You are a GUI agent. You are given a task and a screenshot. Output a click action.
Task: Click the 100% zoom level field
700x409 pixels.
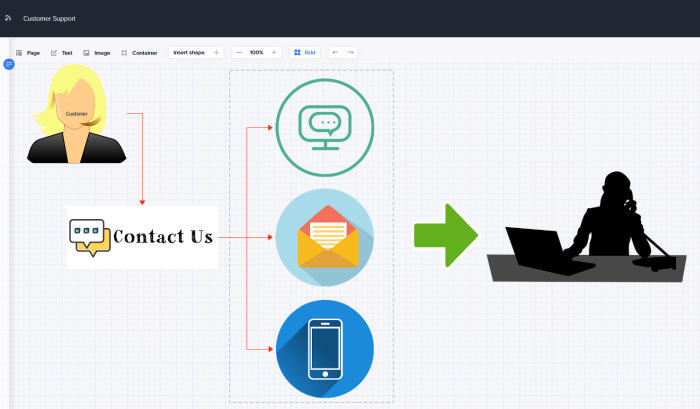point(257,53)
